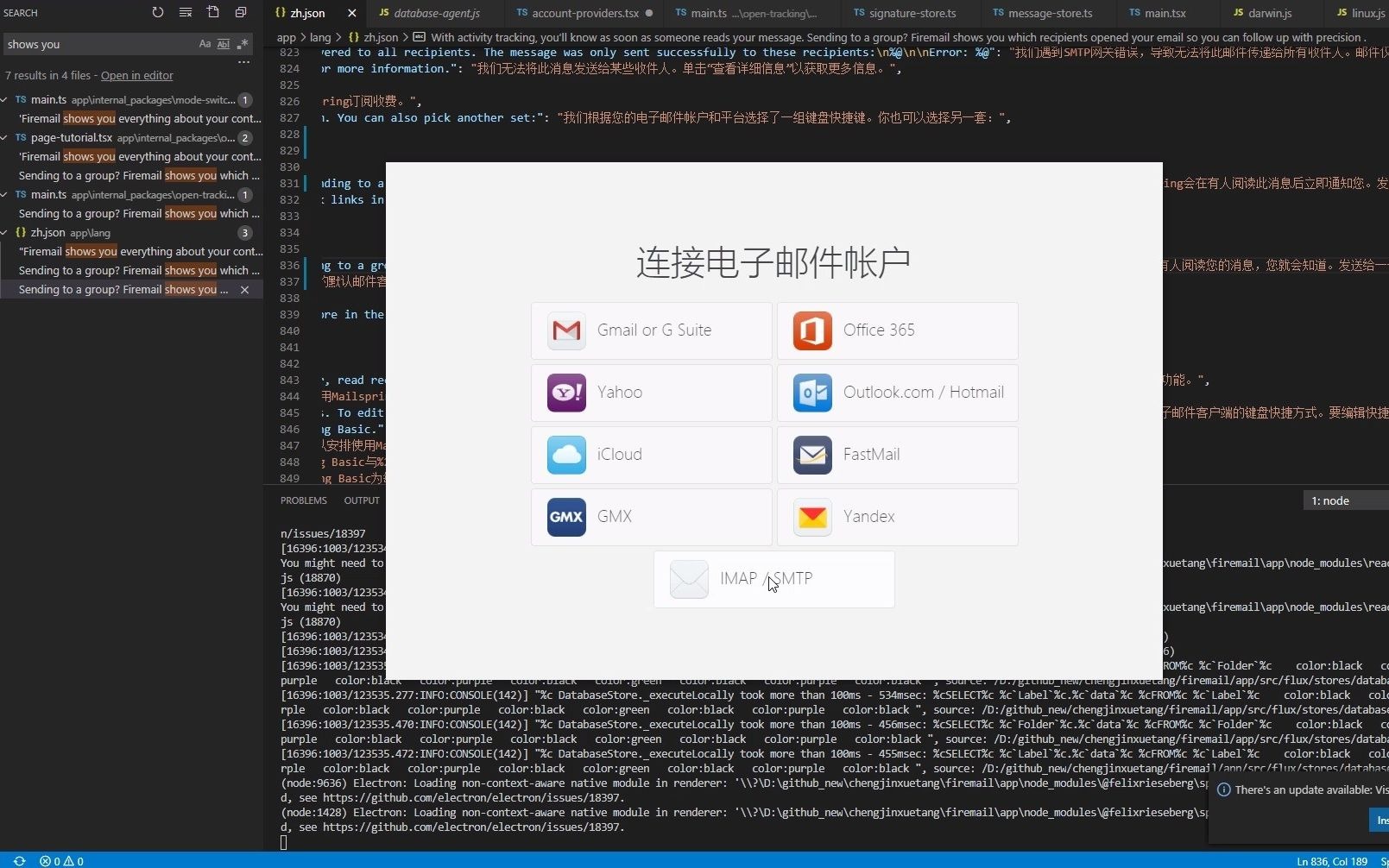Viewport: 1389px width, 868px height.
Task: Open page-tutorial.tsx 'everything about your cont' match
Action: (x=140, y=157)
